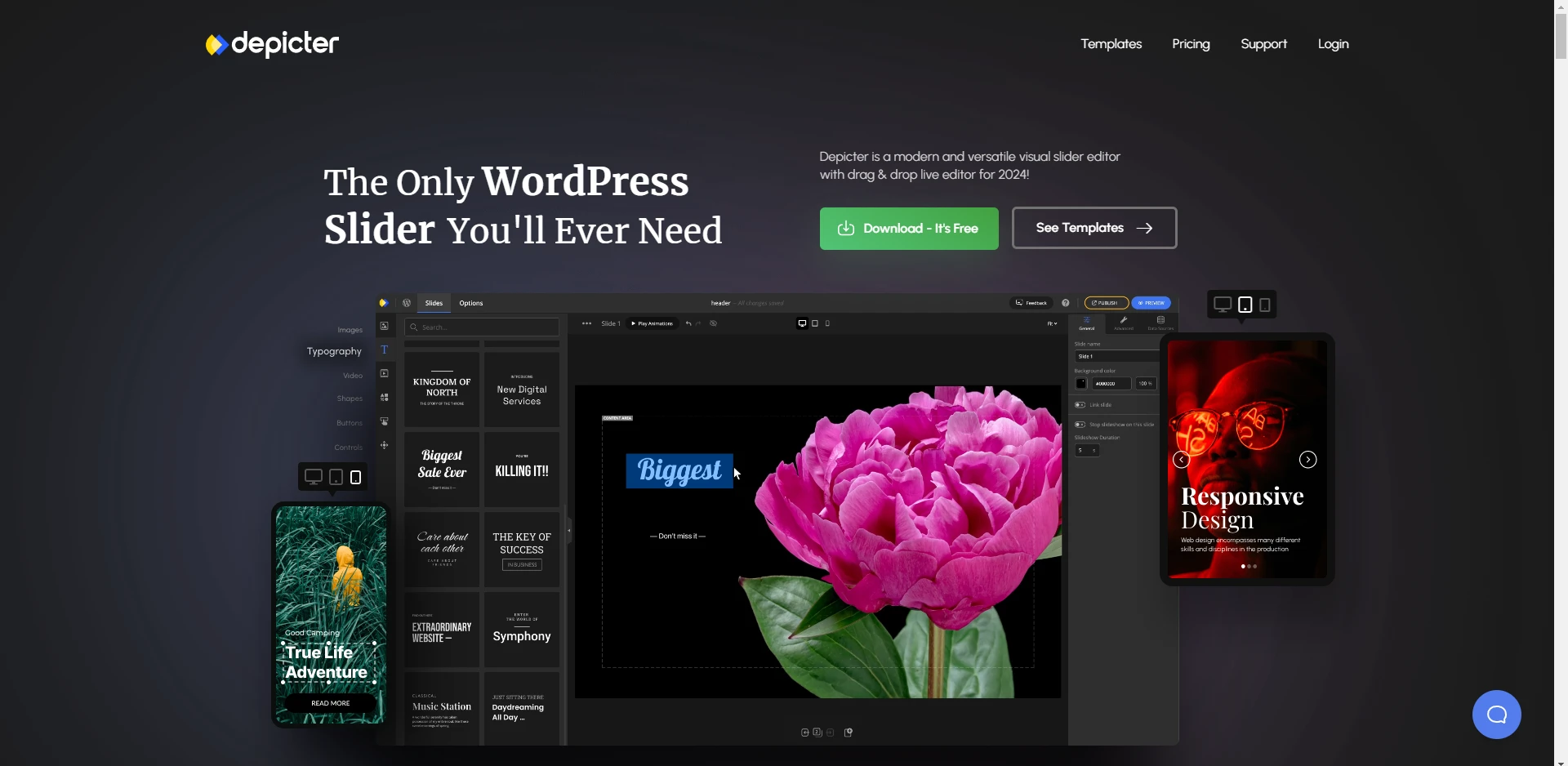Screen dimensions: 1568x766
Task: Click the black background color swatch
Action: [x=1081, y=384]
